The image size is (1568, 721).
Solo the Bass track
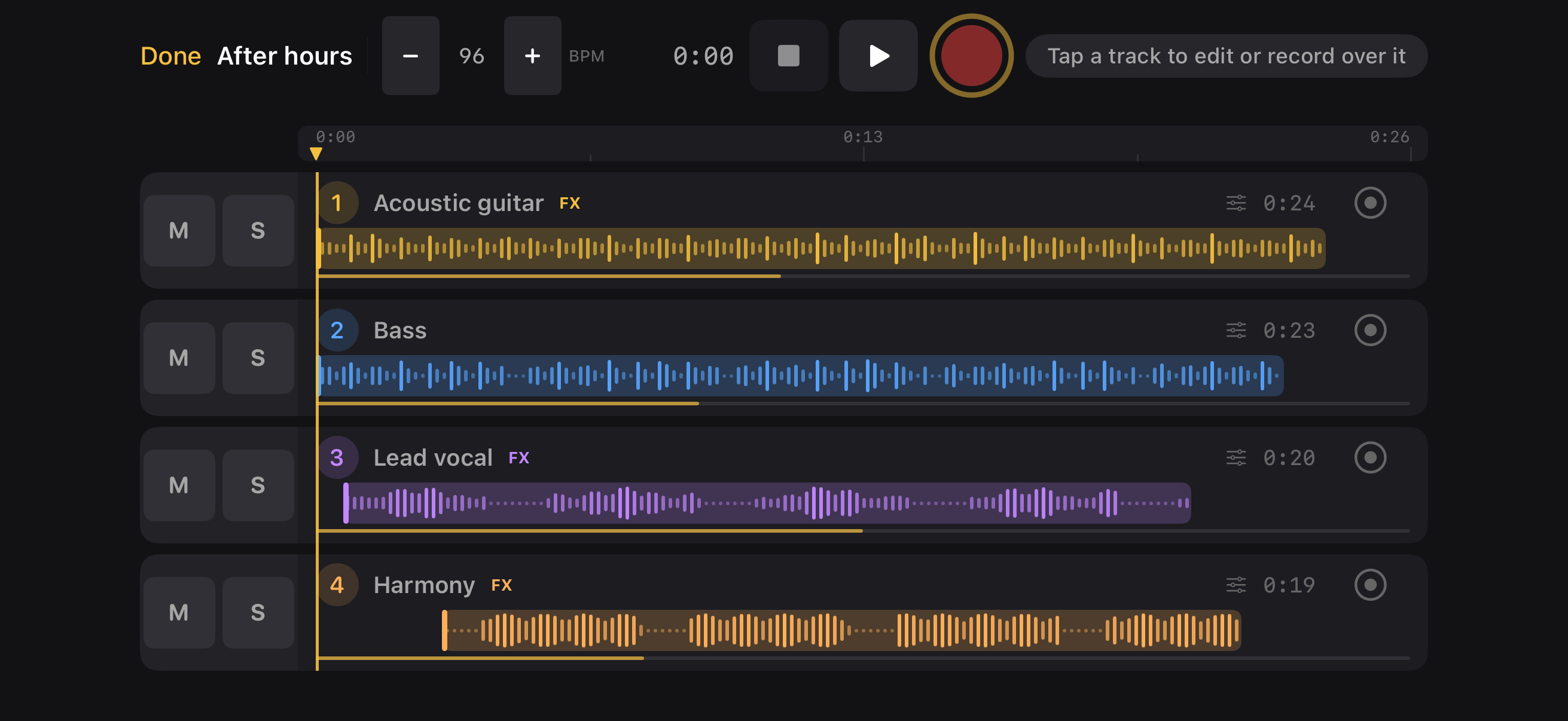[x=258, y=358]
